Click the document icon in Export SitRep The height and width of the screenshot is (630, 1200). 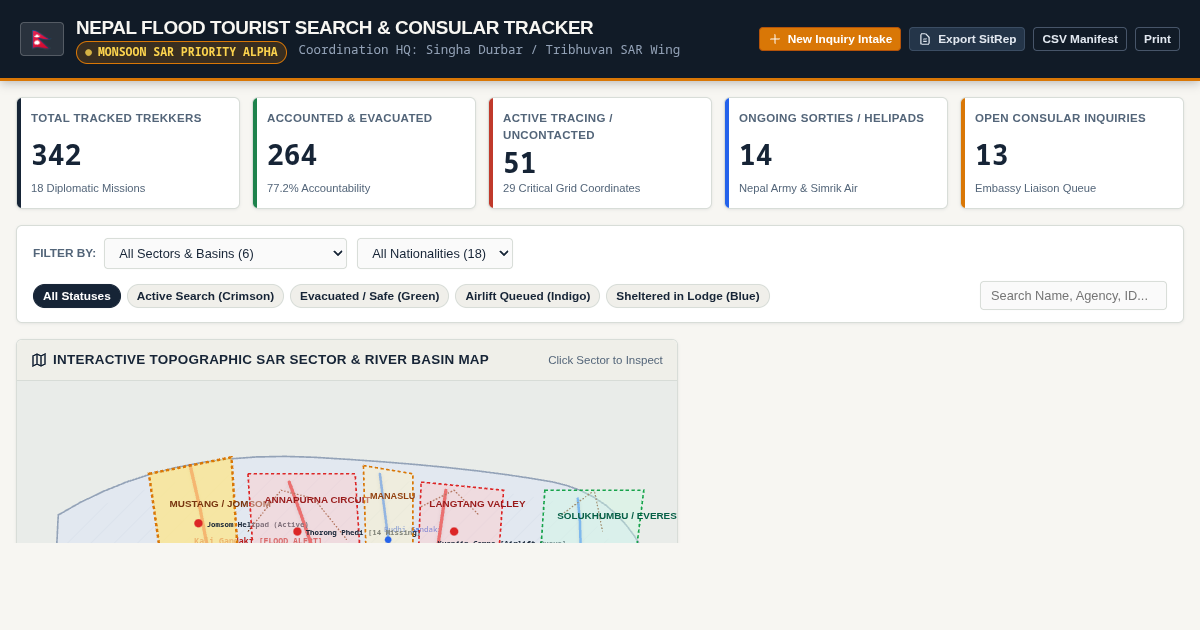[x=925, y=39]
